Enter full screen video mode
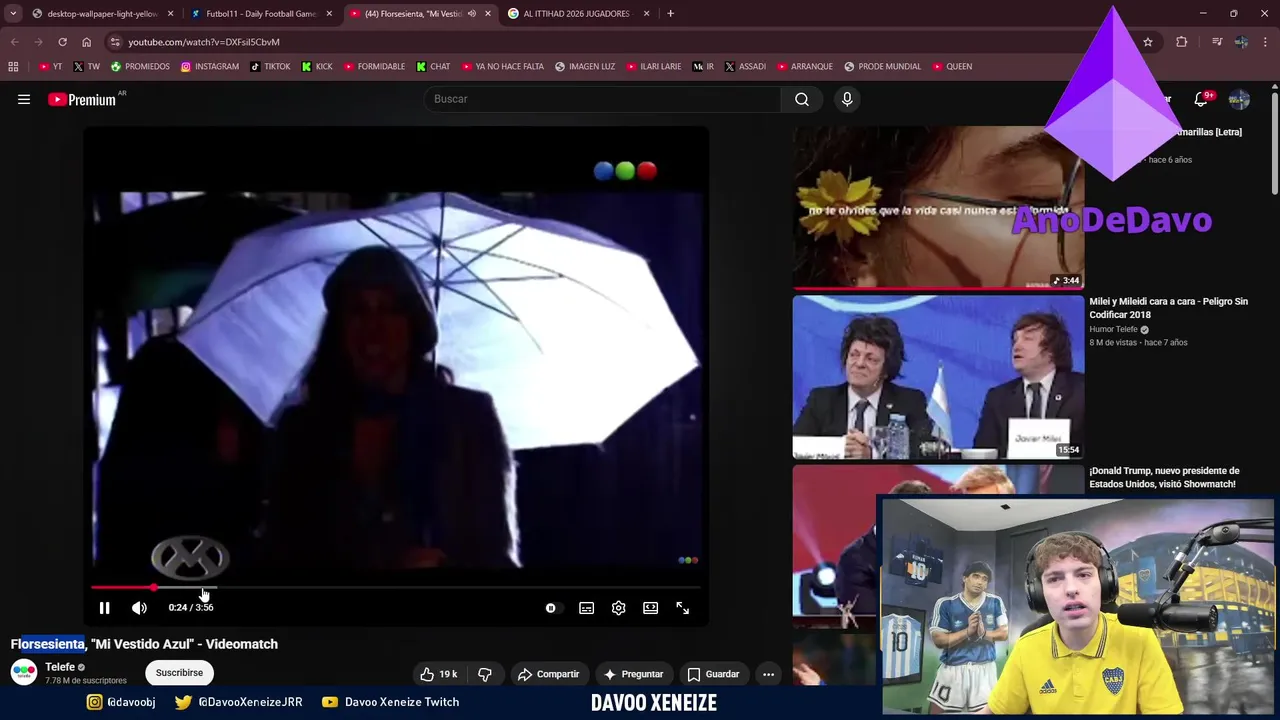Screen dimensions: 1280x720 pos(682,608)
